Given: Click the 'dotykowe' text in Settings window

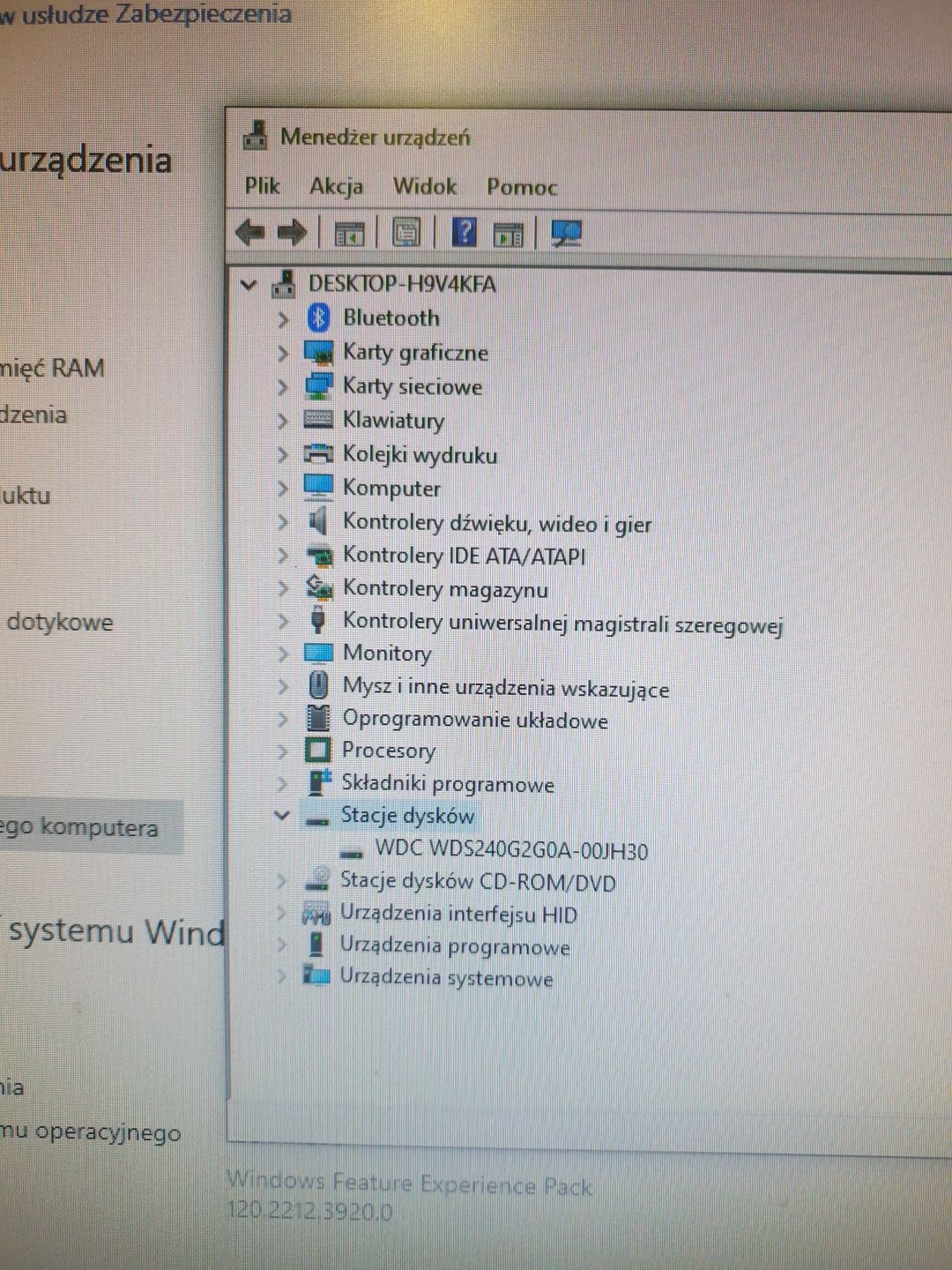Looking at the screenshot, I should tap(60, 622).
